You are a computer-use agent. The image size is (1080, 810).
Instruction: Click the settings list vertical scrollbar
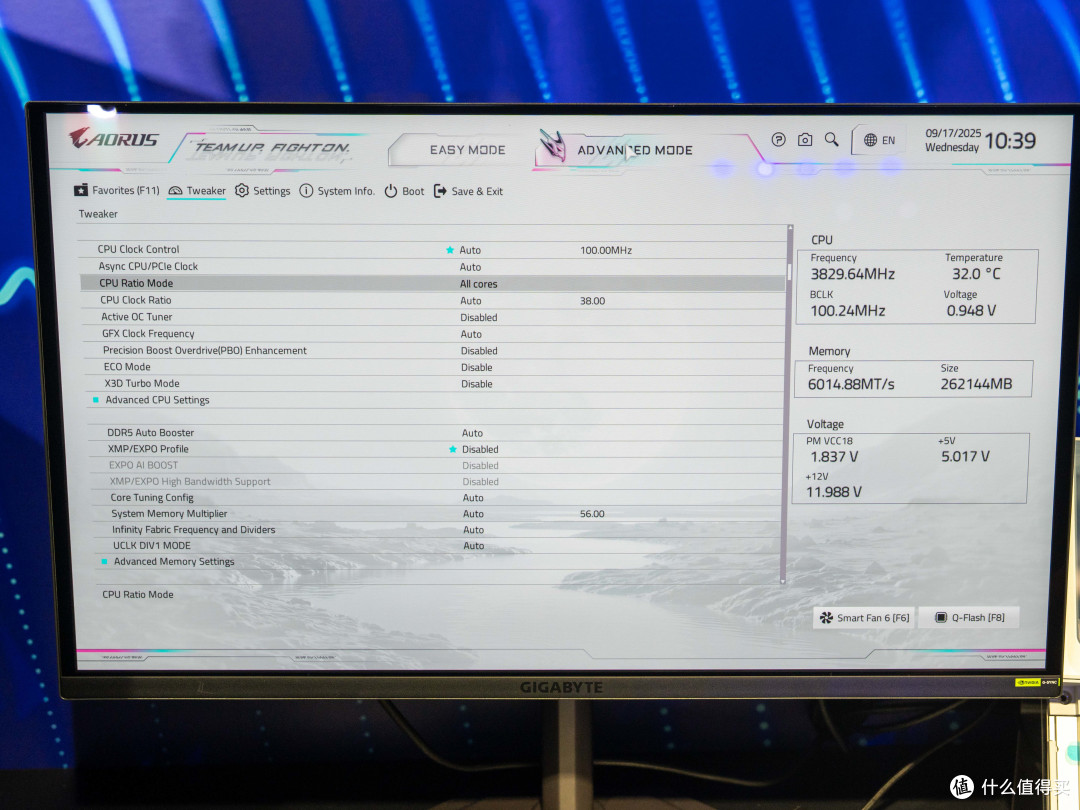pyautogui.click(x=787, y=404)
